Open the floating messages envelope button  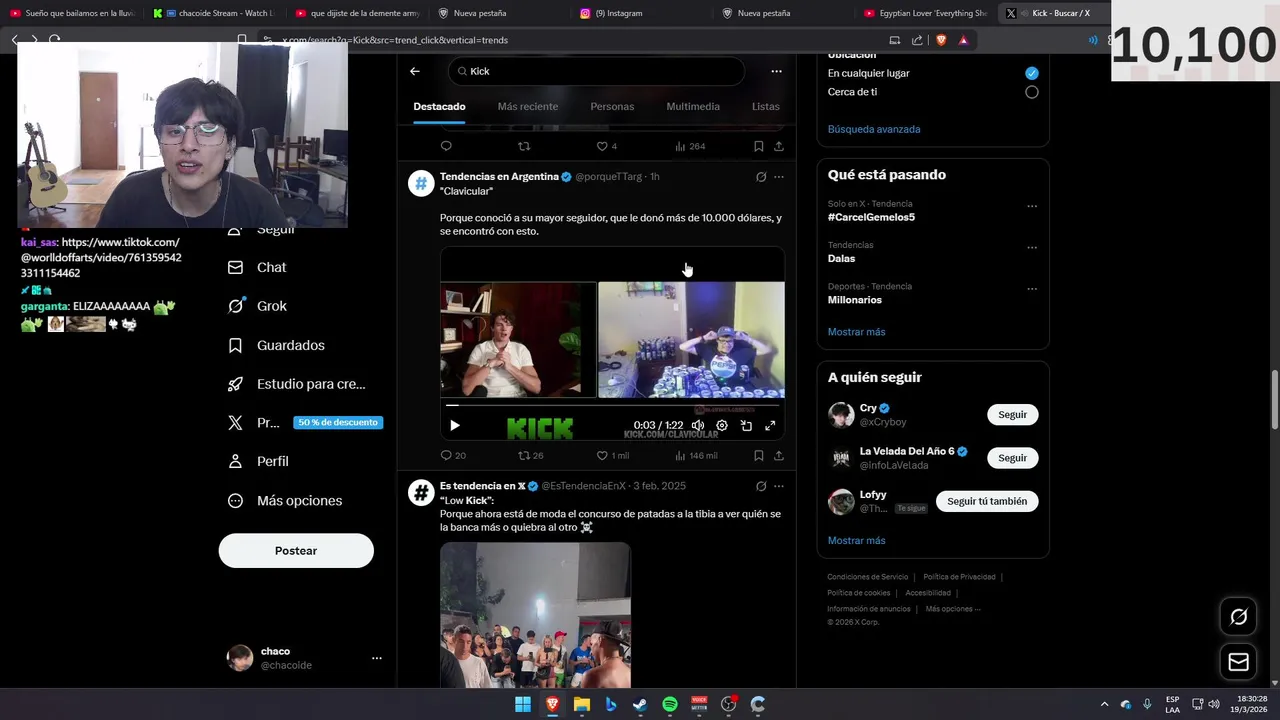(1239, 662)
